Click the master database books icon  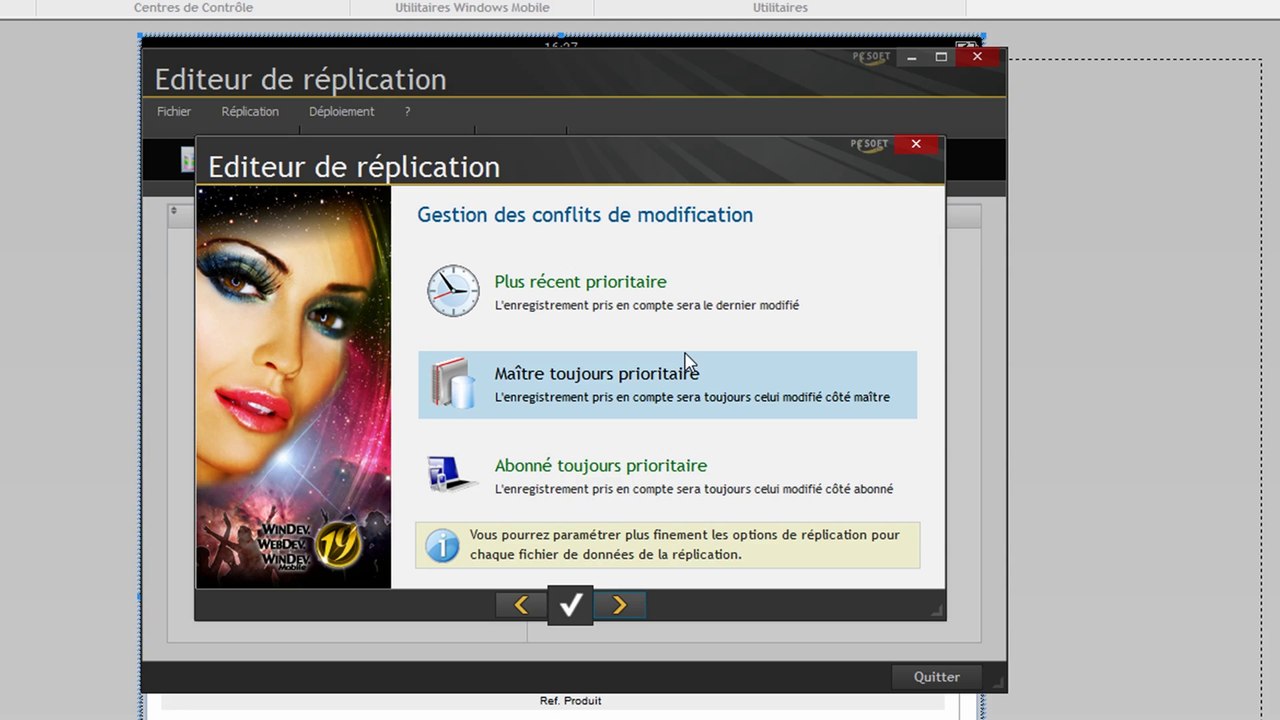coord(453,383)
